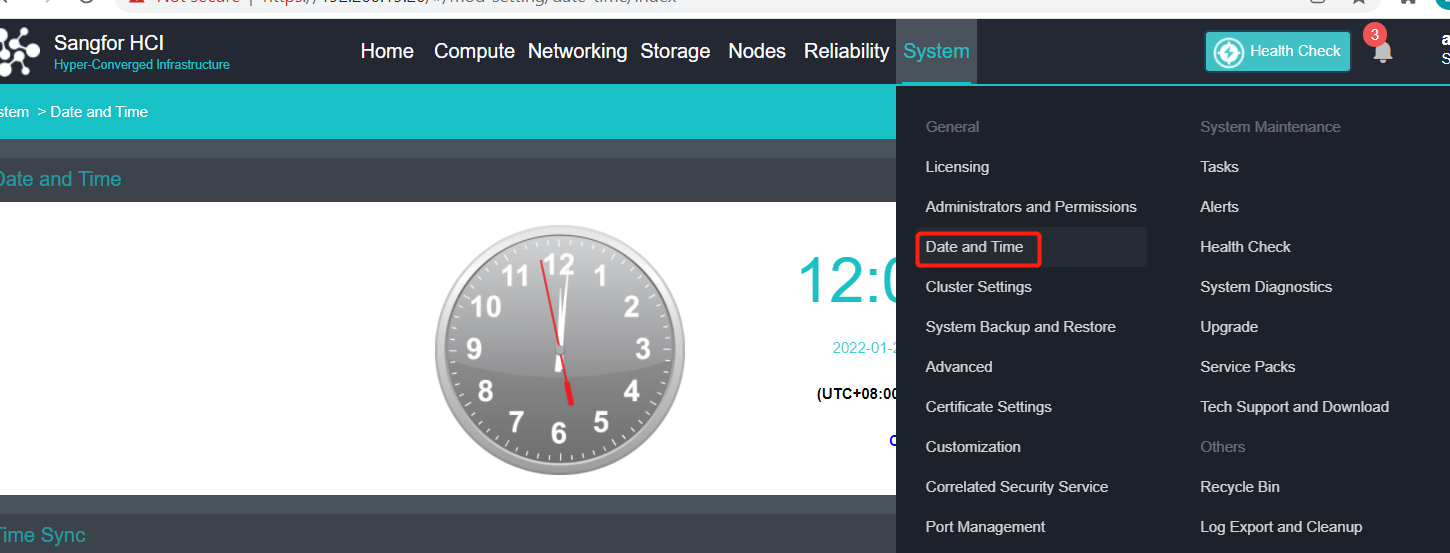Select Certificate Settings entry
Screen dimensions: 1450x553
click(988, 407)
